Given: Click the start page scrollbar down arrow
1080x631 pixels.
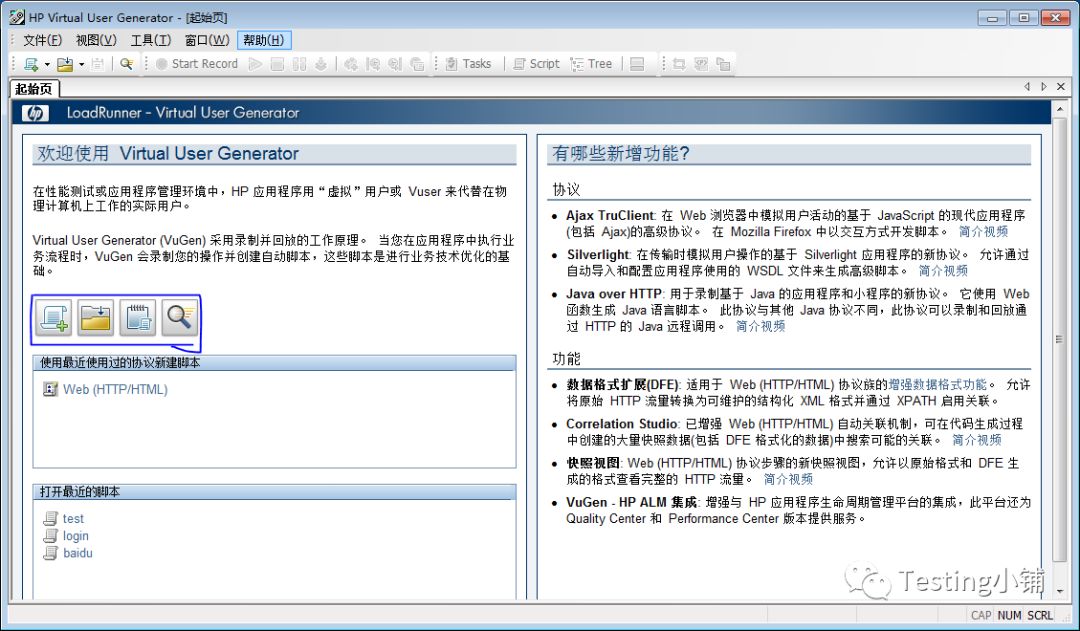Looking at the screenshot, I should tap(1061, 590).
